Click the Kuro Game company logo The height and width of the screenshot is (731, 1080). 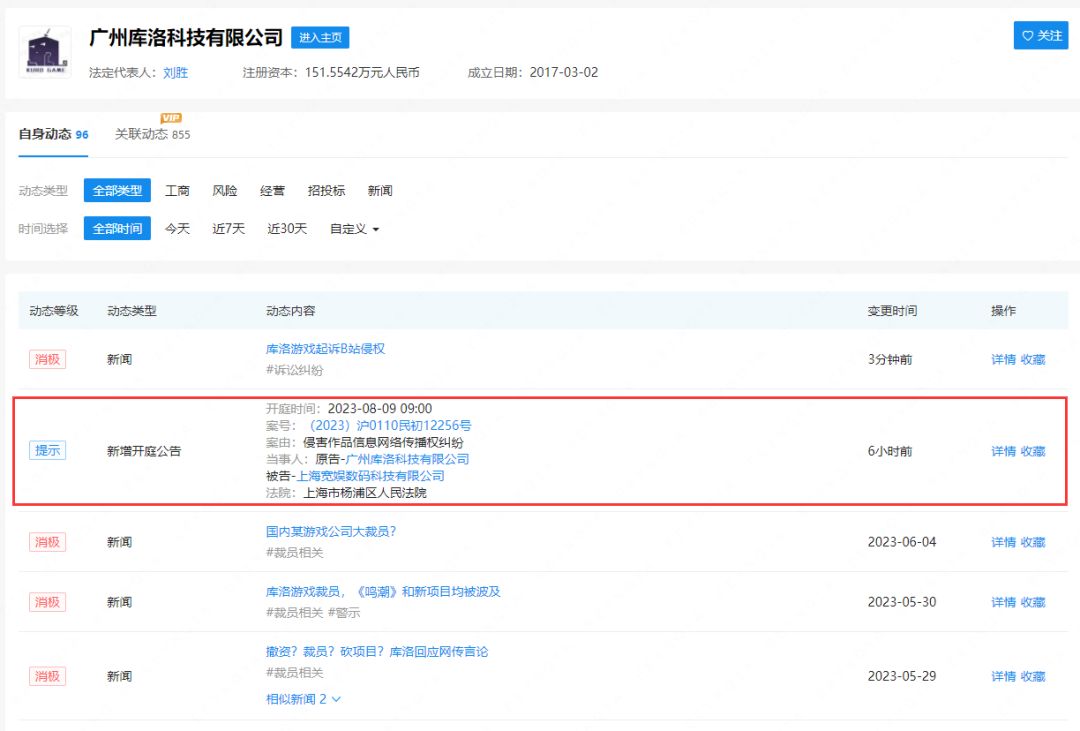coord(45,52)
